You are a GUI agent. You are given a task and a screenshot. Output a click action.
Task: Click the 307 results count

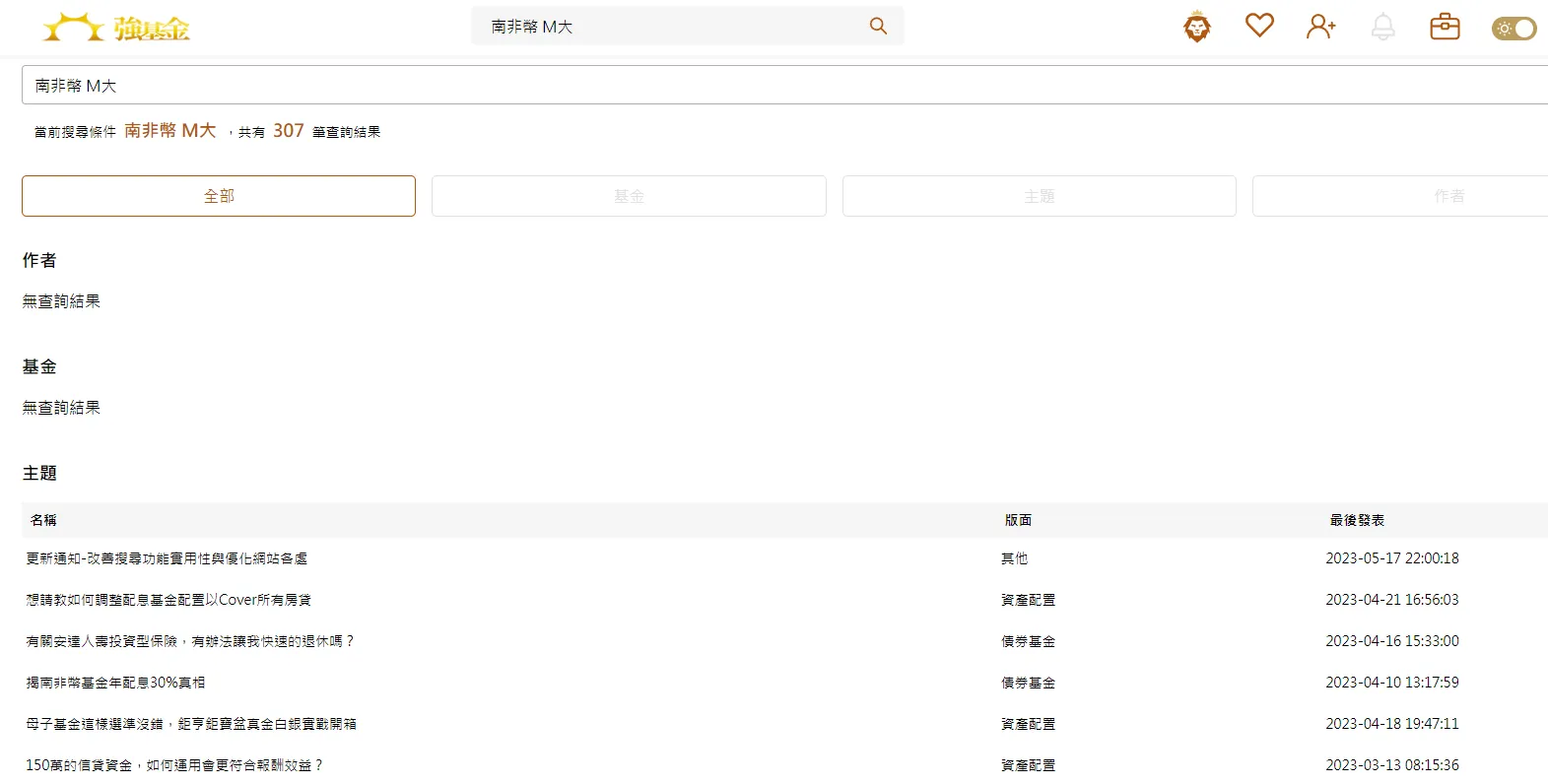289,131
